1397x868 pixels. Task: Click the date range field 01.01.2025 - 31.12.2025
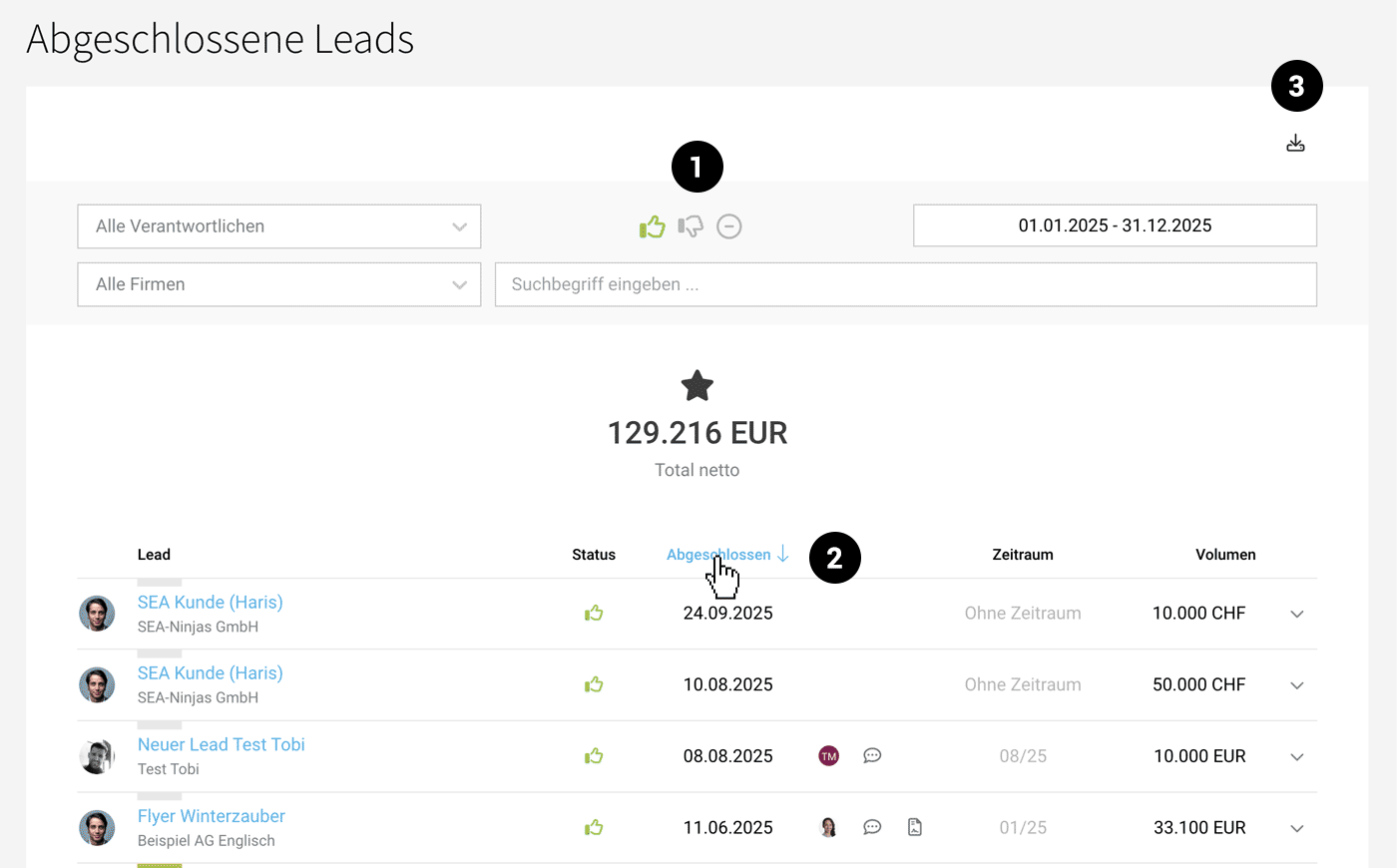(x=1115, y=225)
